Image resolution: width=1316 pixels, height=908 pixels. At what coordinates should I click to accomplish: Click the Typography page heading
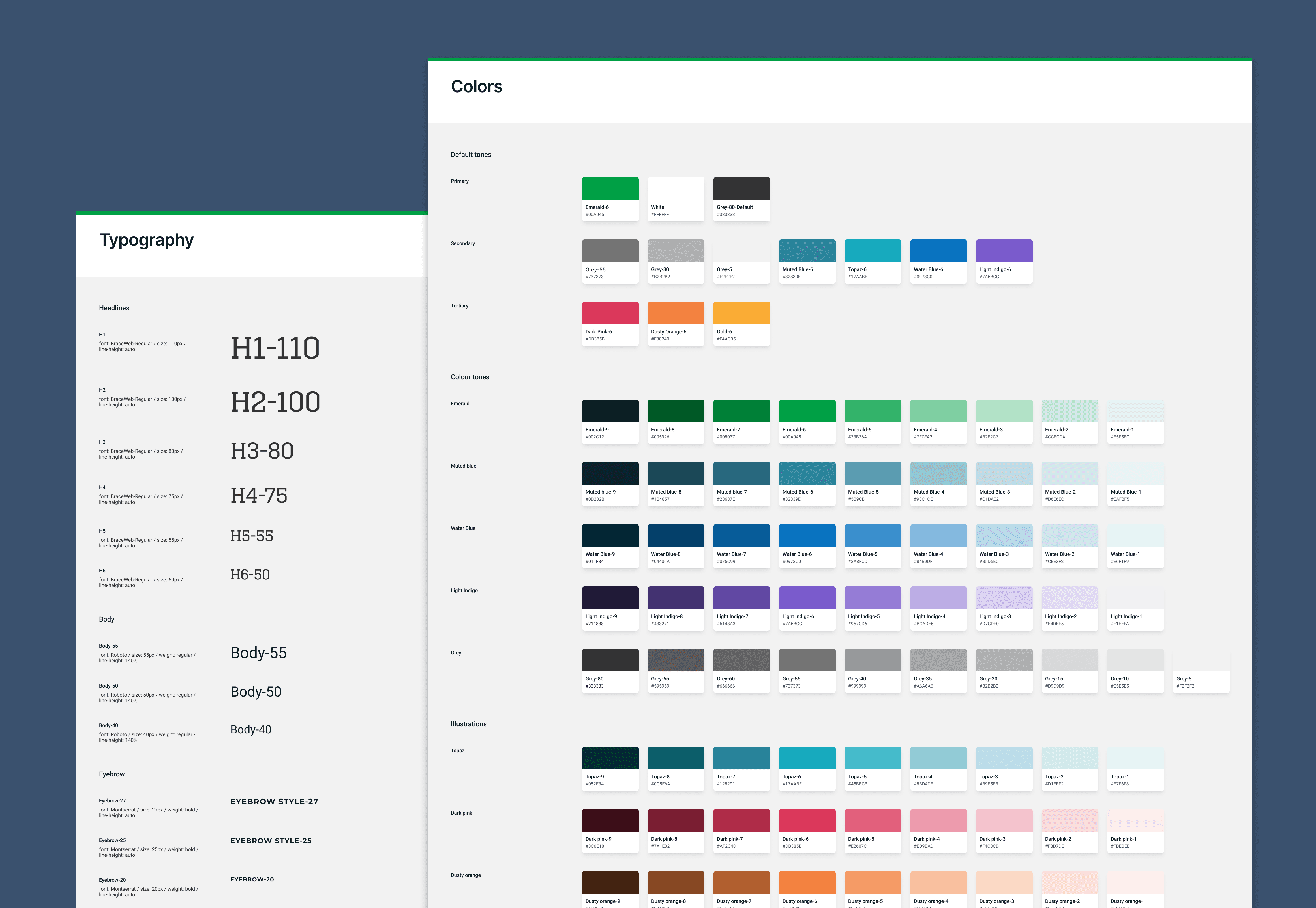(146, 240)
